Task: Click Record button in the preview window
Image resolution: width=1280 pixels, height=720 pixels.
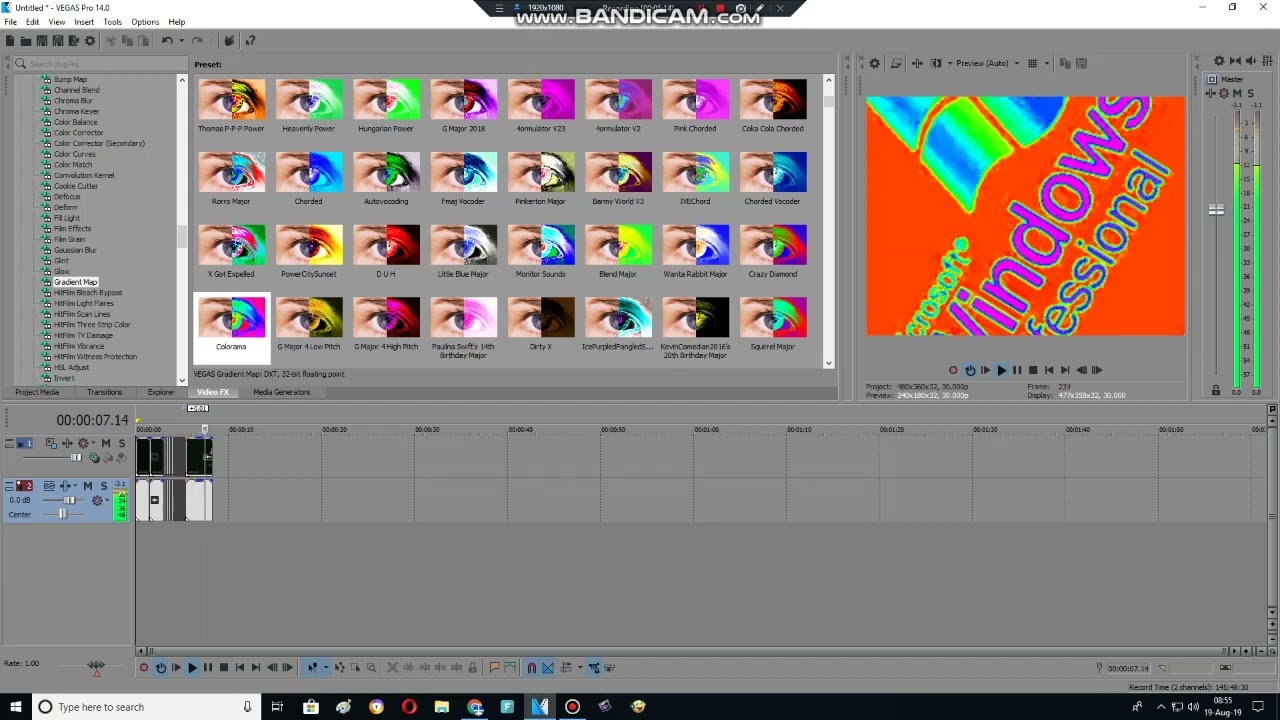Action: pos(953,370)
